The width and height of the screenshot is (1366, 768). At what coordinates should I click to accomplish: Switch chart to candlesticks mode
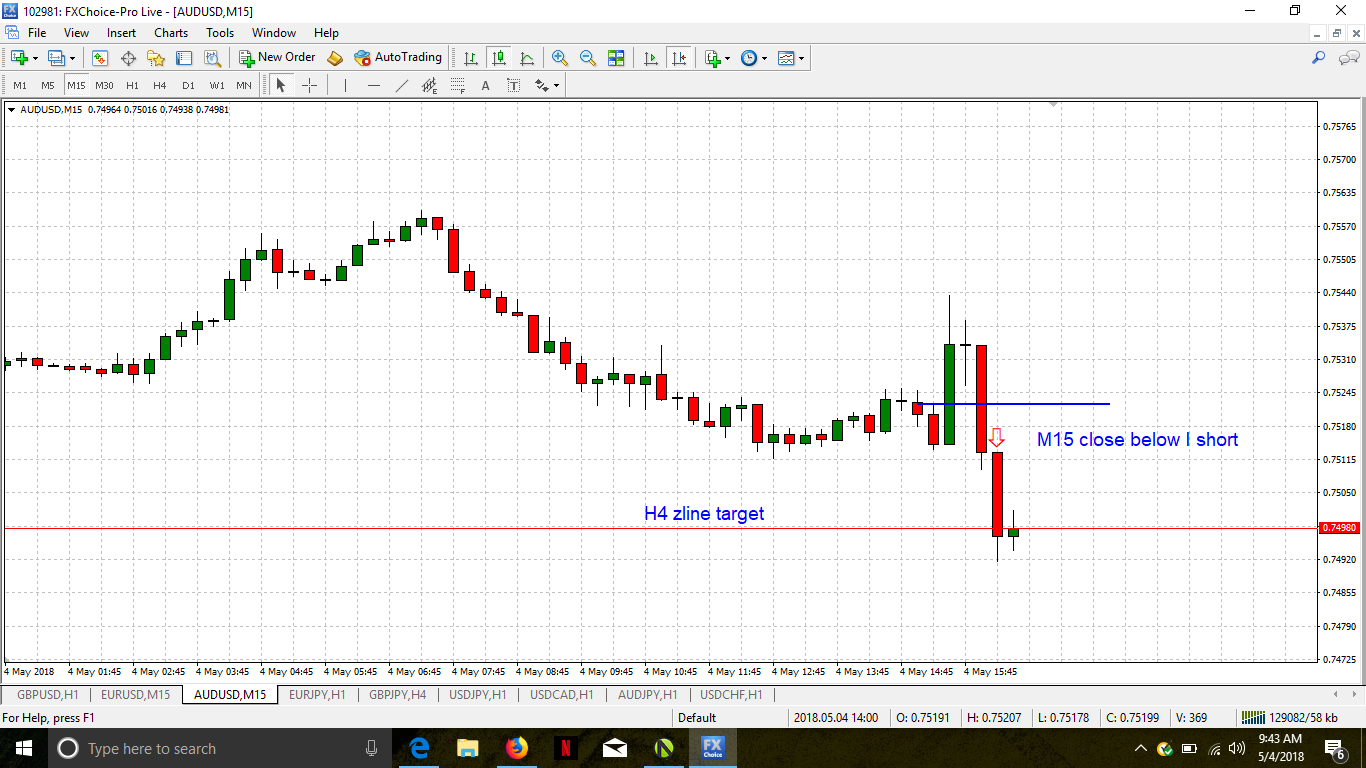coord(498,58)
